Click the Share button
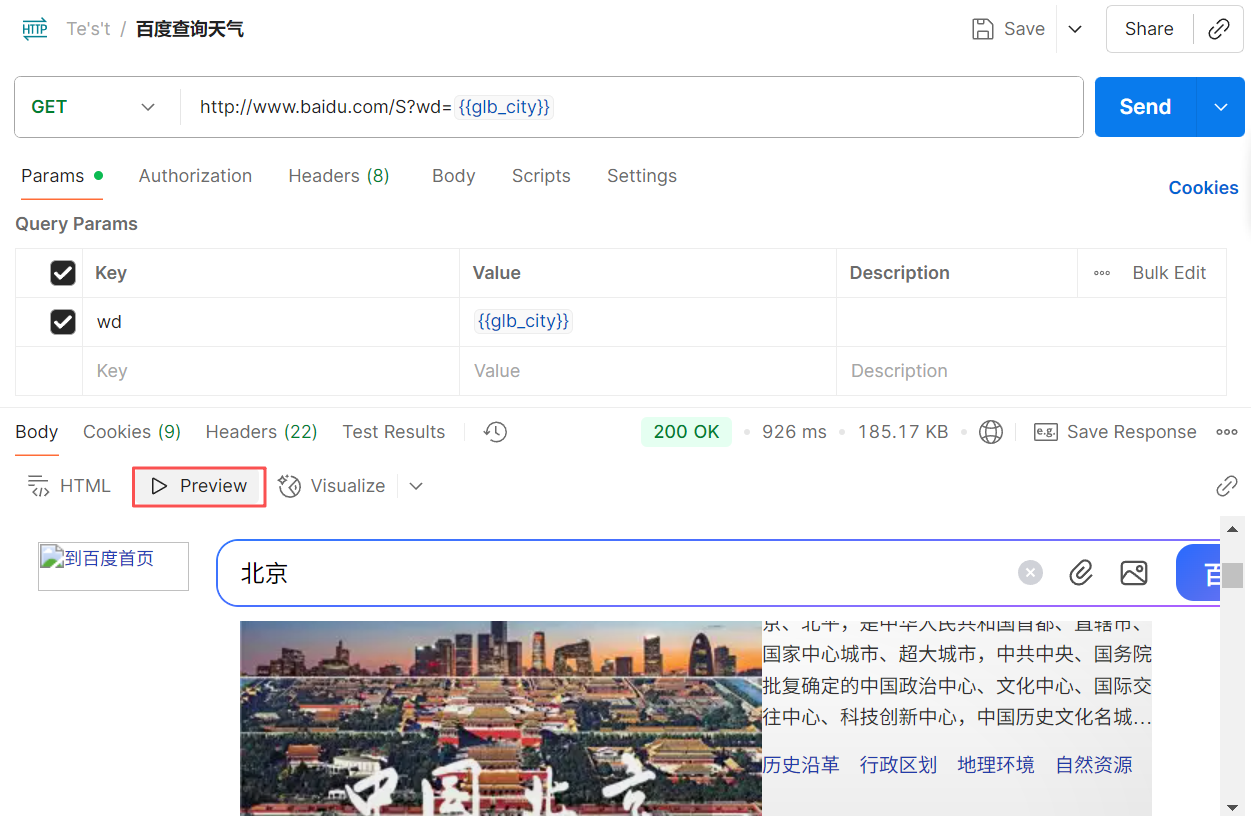 [1149, 29]
